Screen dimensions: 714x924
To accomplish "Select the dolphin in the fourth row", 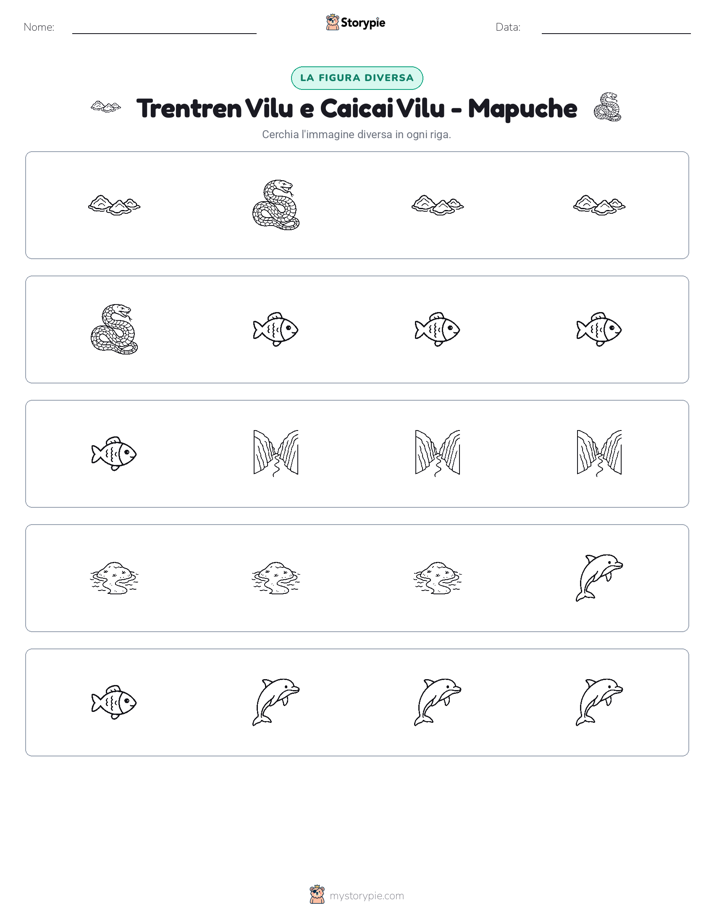I will pyautogui.click(x=599, y=578).
